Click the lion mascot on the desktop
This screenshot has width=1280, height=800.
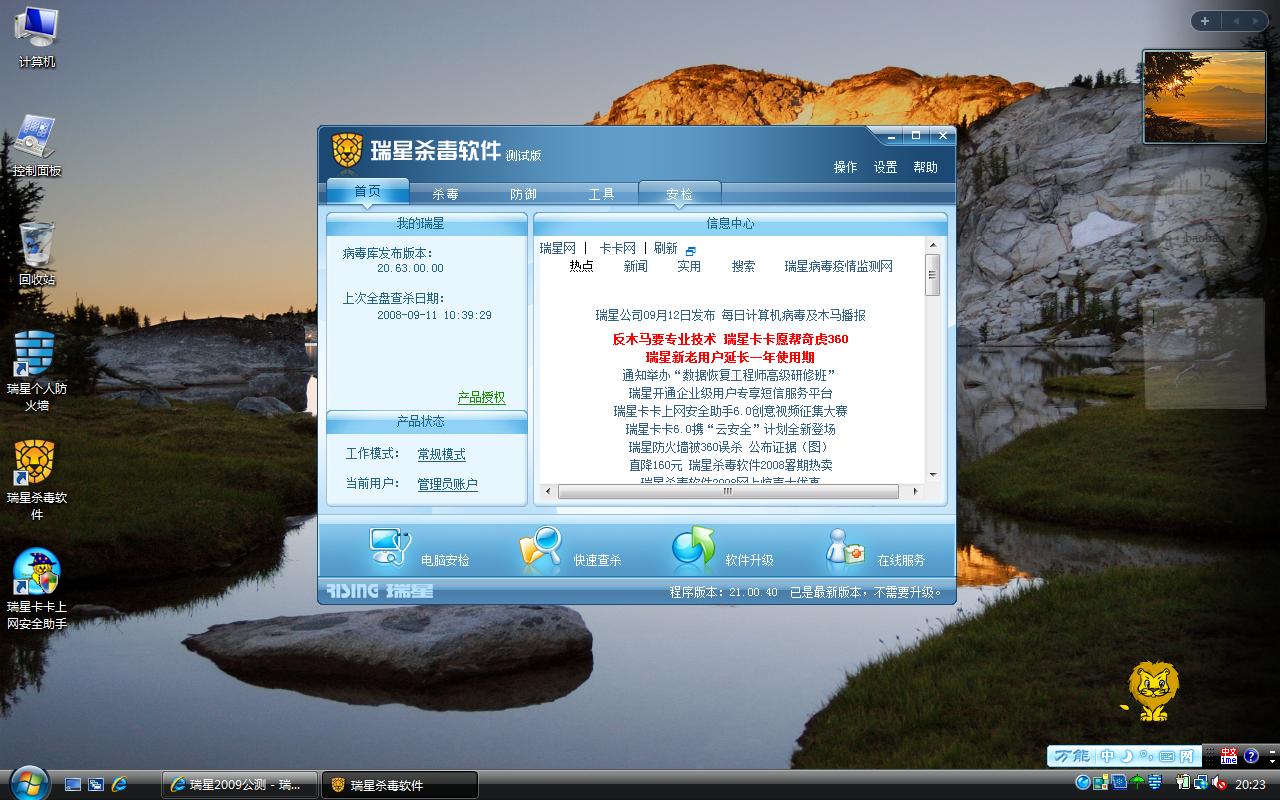(x=1154, y=691)
